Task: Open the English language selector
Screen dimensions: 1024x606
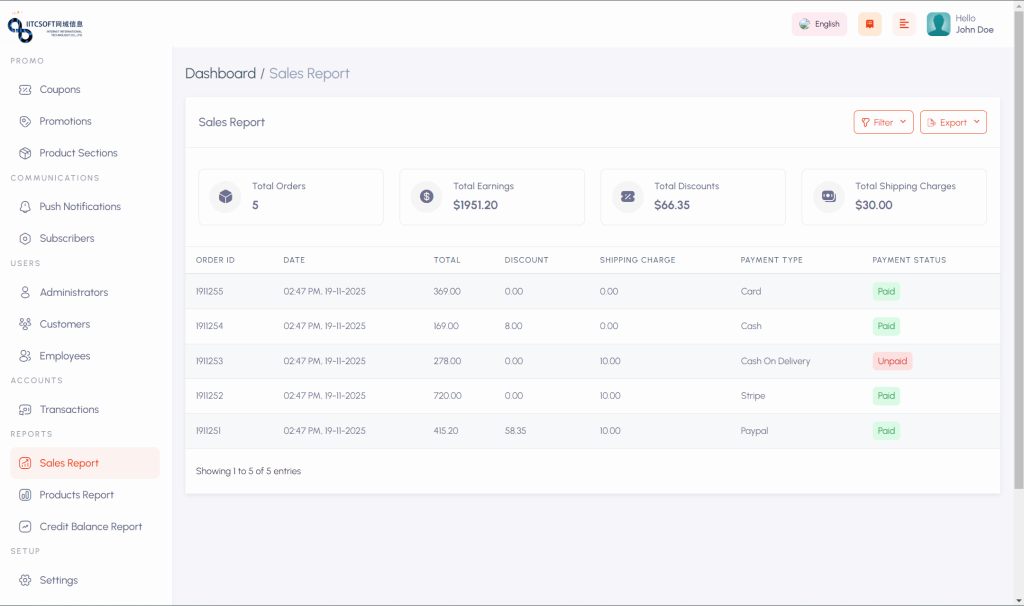Action: tap(819, 24)
